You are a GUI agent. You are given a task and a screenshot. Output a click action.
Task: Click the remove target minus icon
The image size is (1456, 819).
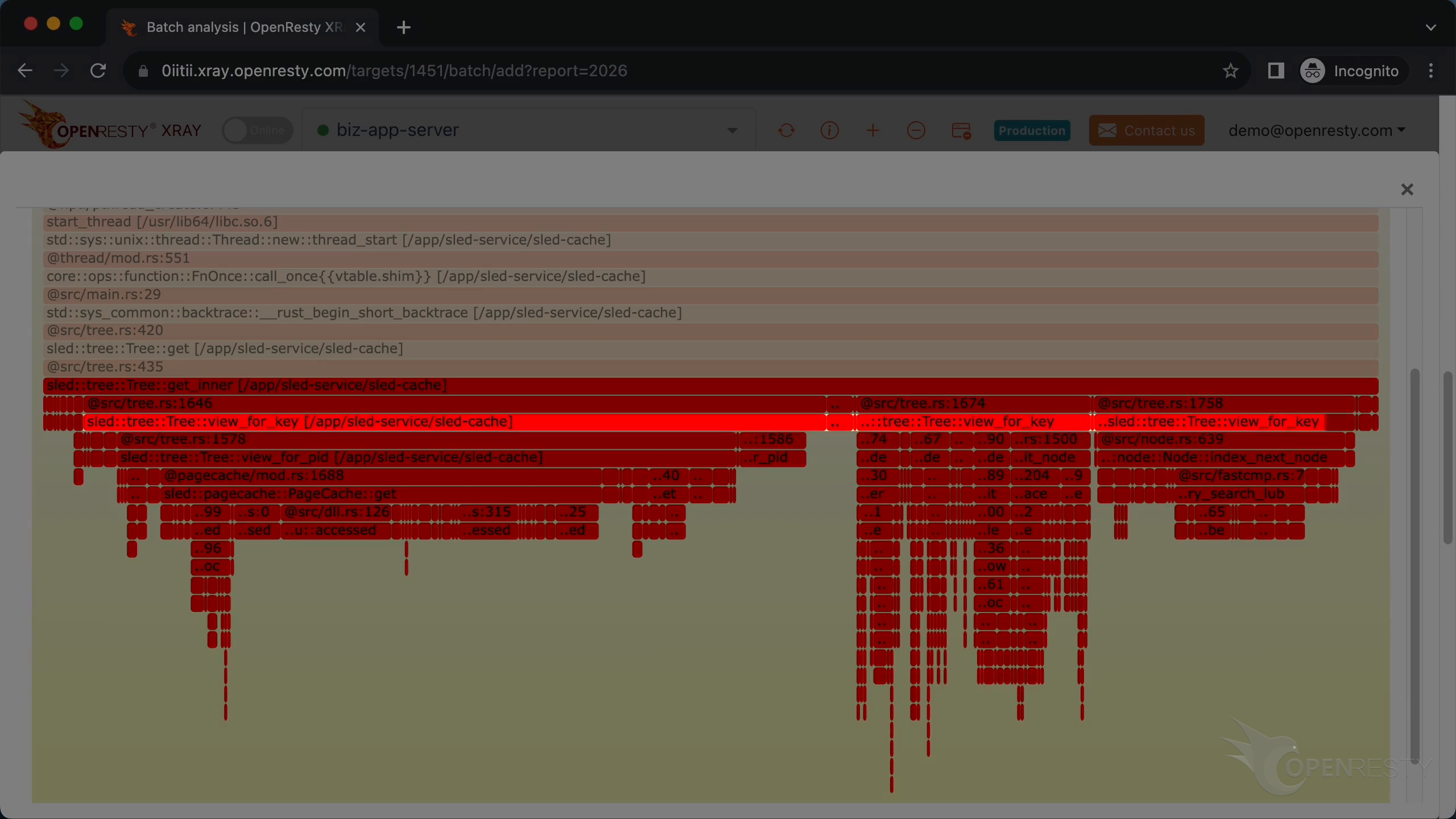click(916, 130)
